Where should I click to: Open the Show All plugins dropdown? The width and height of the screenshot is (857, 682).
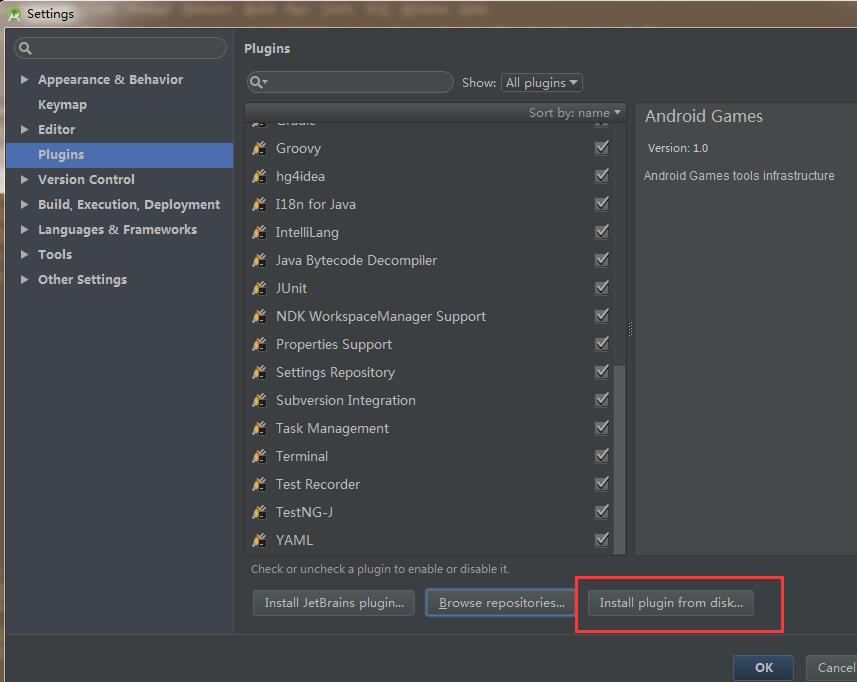[x=542, y=83]
